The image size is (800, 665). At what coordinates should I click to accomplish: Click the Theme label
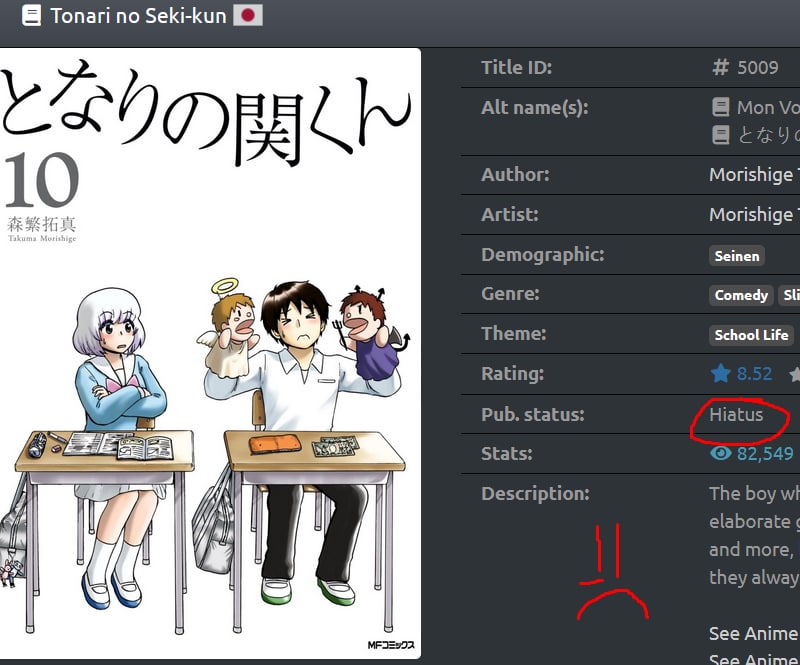tap(513, 334)
